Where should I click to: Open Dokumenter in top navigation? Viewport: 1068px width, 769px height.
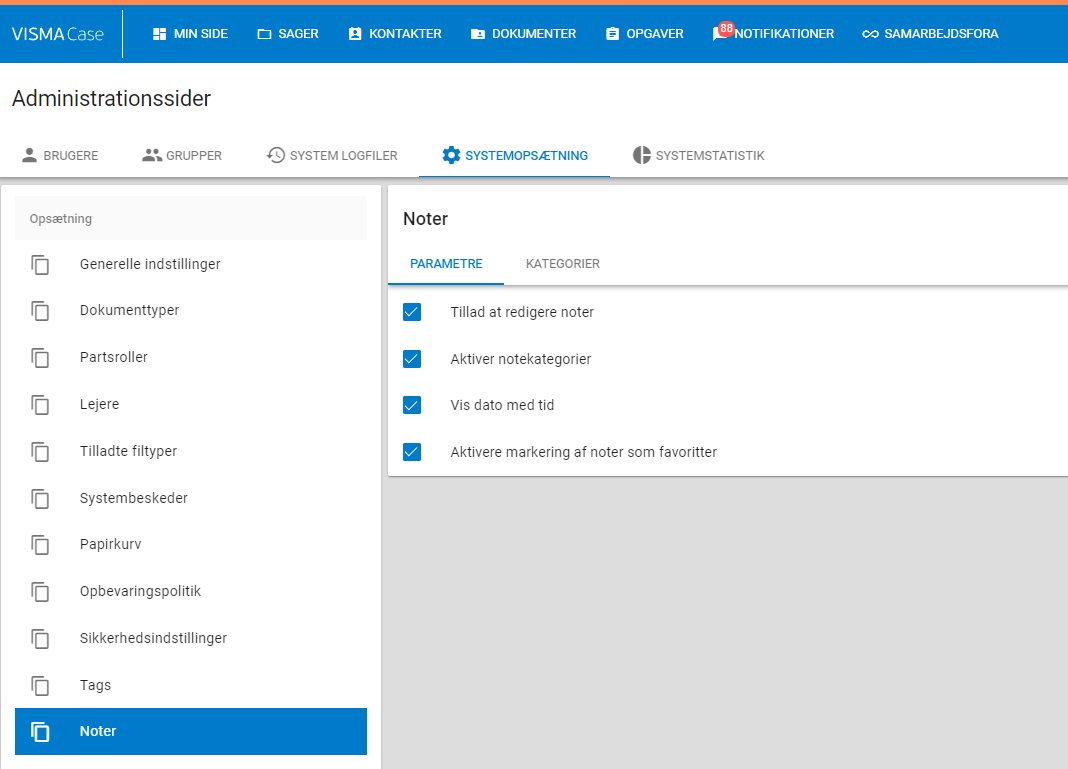(523, 34)
